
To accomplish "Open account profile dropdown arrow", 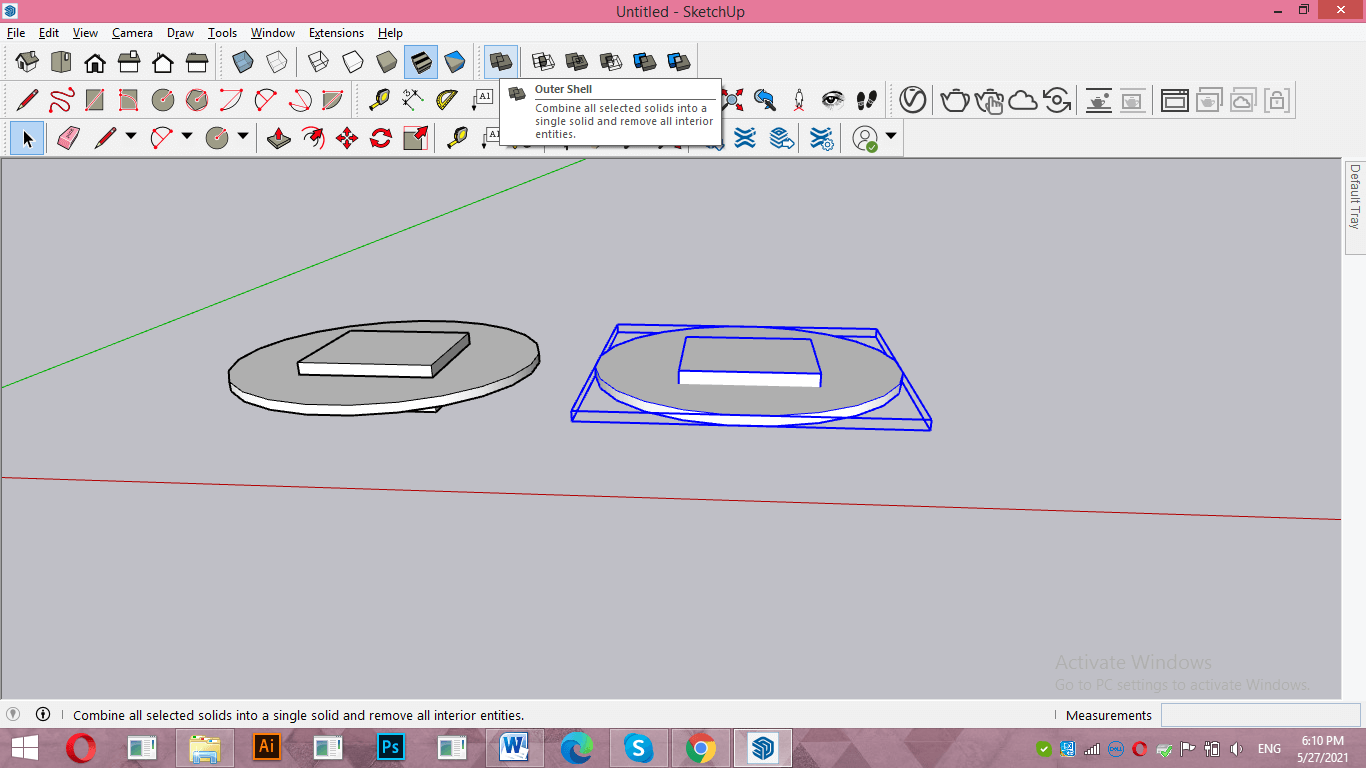I will click(890, 136).
